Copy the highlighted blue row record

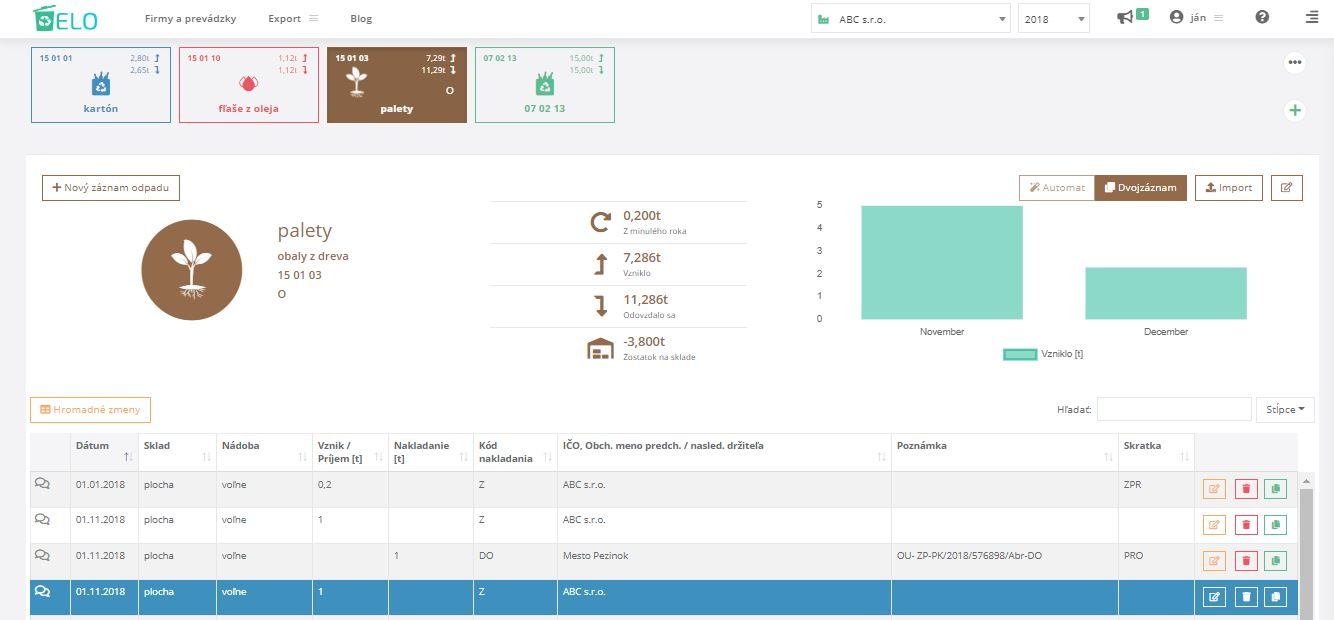[x=1275, y=597]
